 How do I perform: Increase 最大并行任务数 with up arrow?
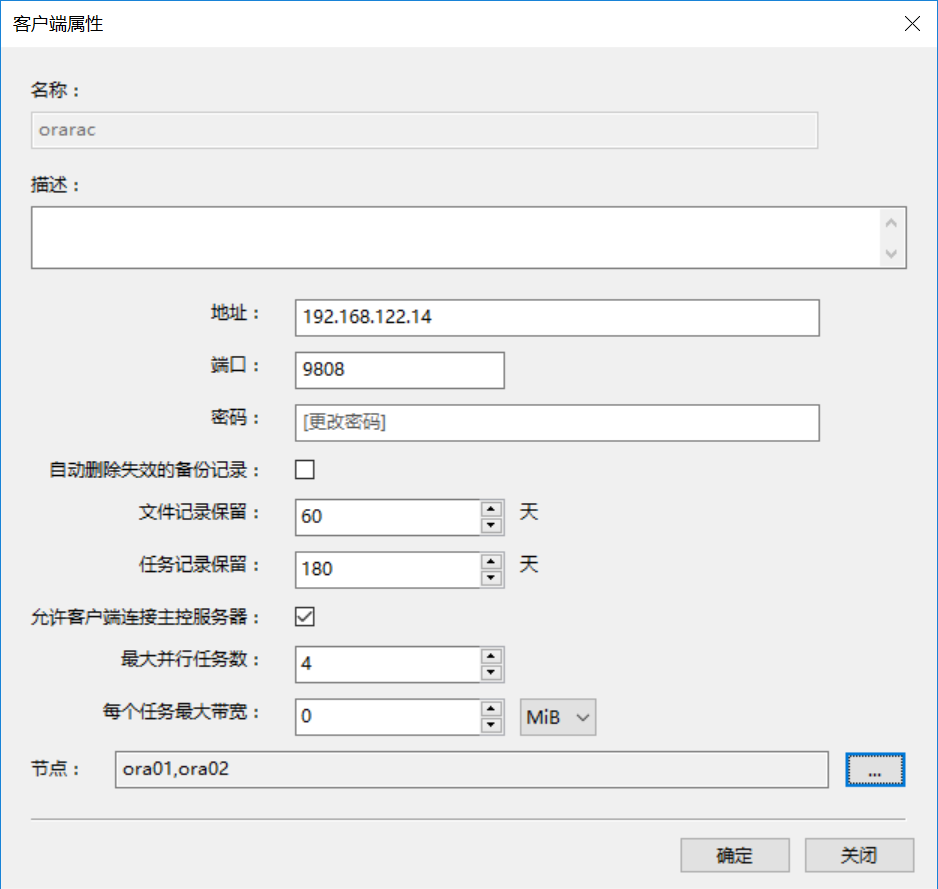(491, 656)
